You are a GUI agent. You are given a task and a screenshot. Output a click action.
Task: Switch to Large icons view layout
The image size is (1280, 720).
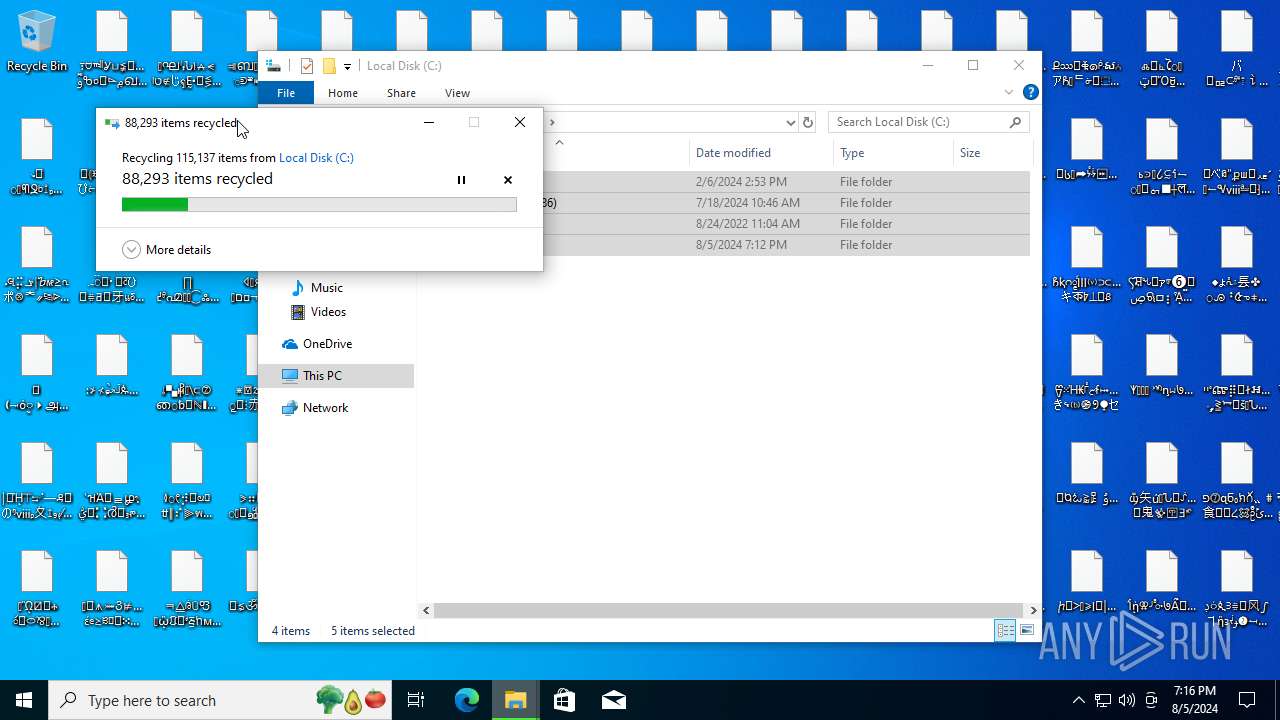point(1027,630)
